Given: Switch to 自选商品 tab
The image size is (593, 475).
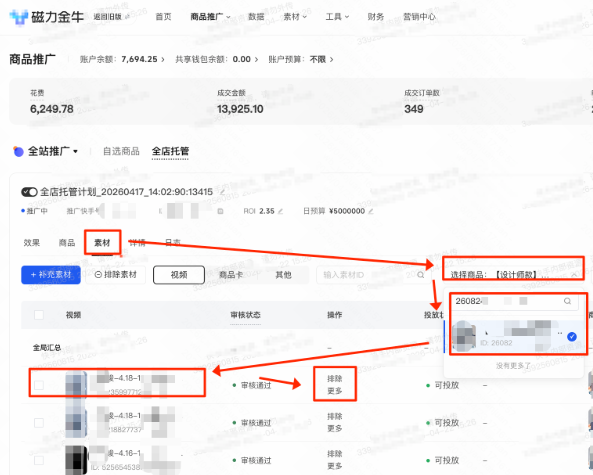Looking at the screenshot, I should [x=121, y=151].
